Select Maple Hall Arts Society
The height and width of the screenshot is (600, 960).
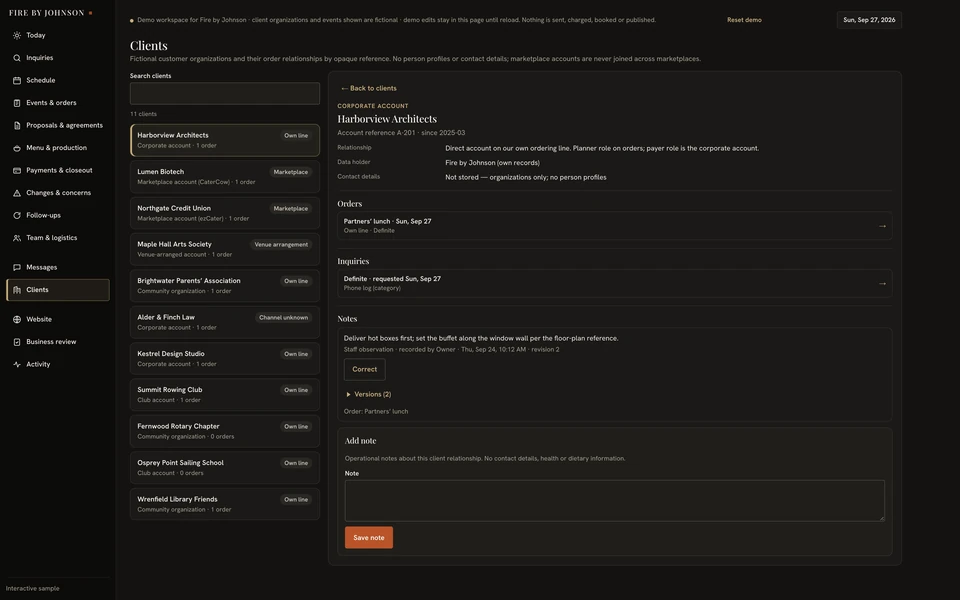pos(225,249)
